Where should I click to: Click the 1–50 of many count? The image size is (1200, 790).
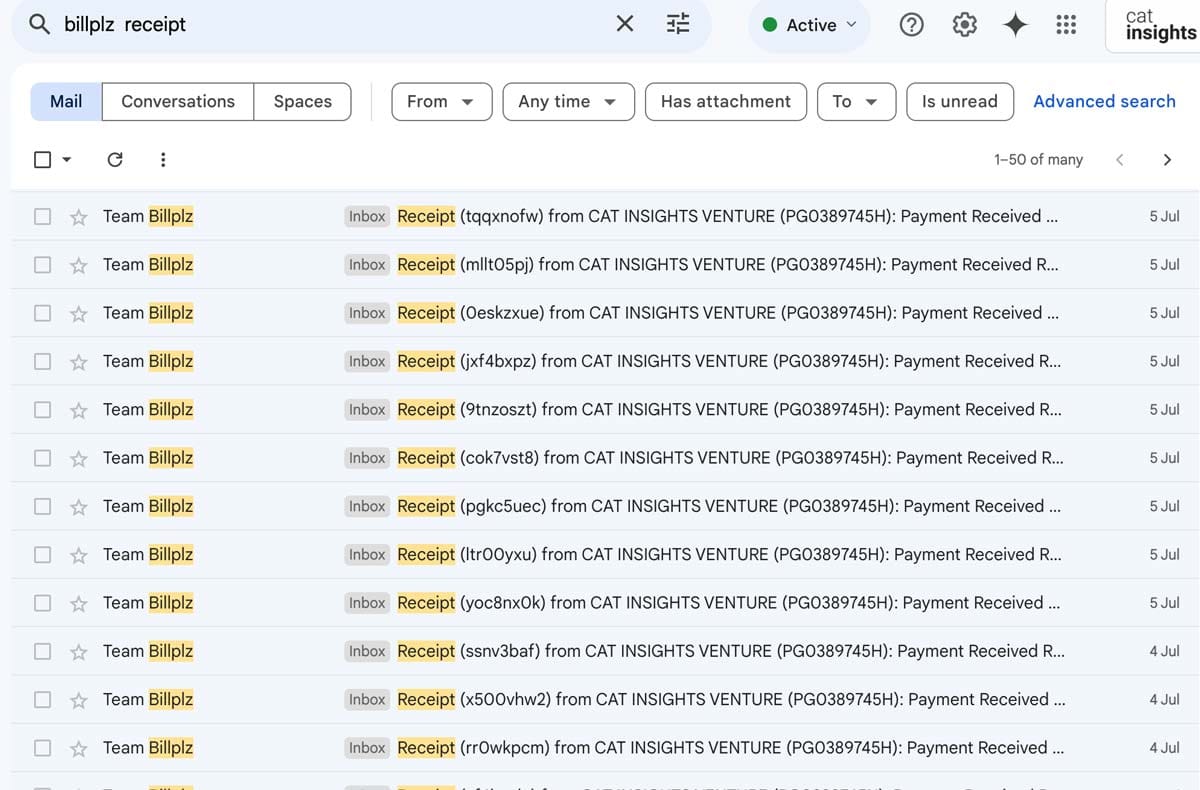click(1038, 160)
